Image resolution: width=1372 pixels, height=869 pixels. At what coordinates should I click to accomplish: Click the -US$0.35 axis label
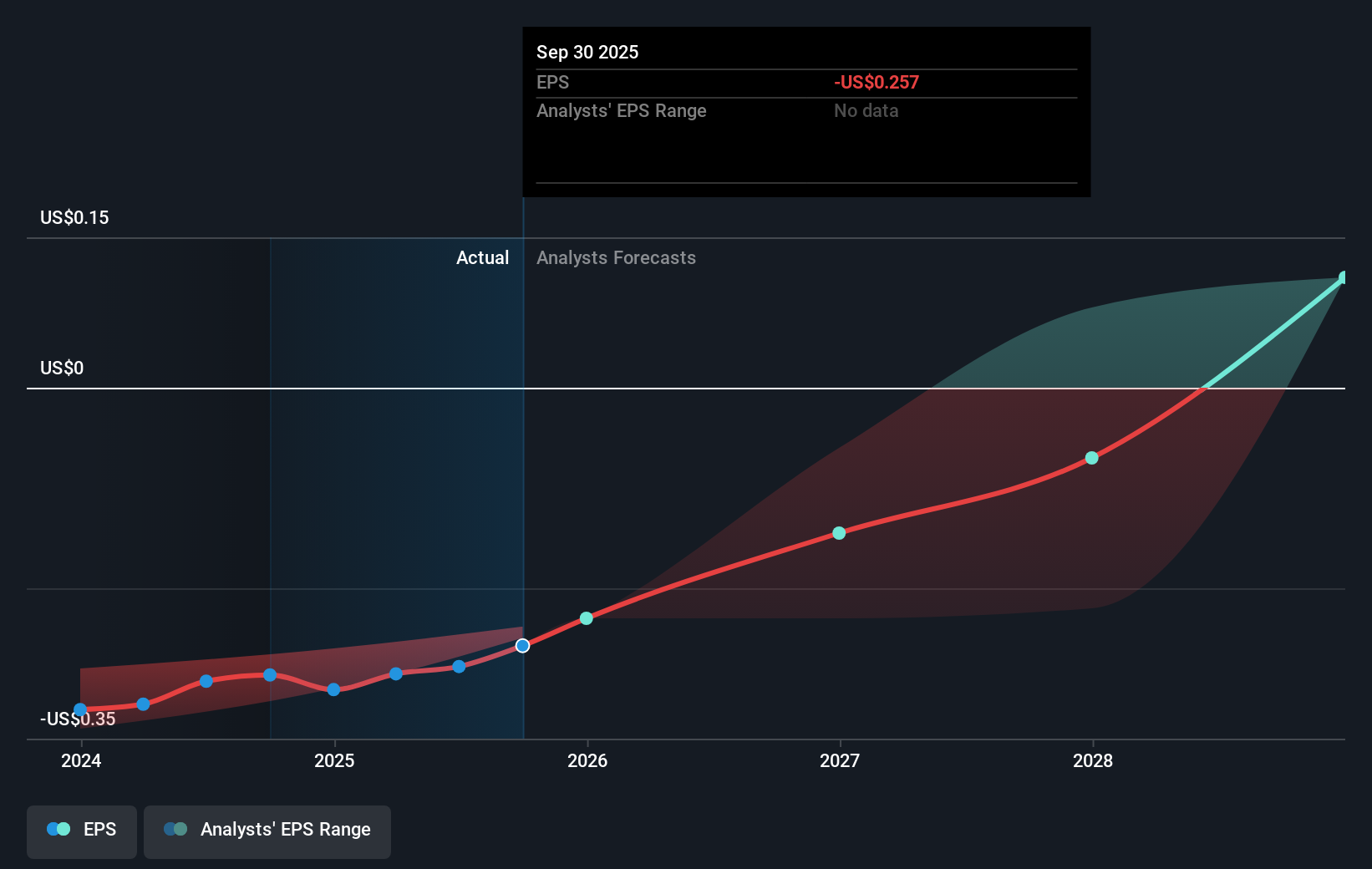(x=78, y=719)
